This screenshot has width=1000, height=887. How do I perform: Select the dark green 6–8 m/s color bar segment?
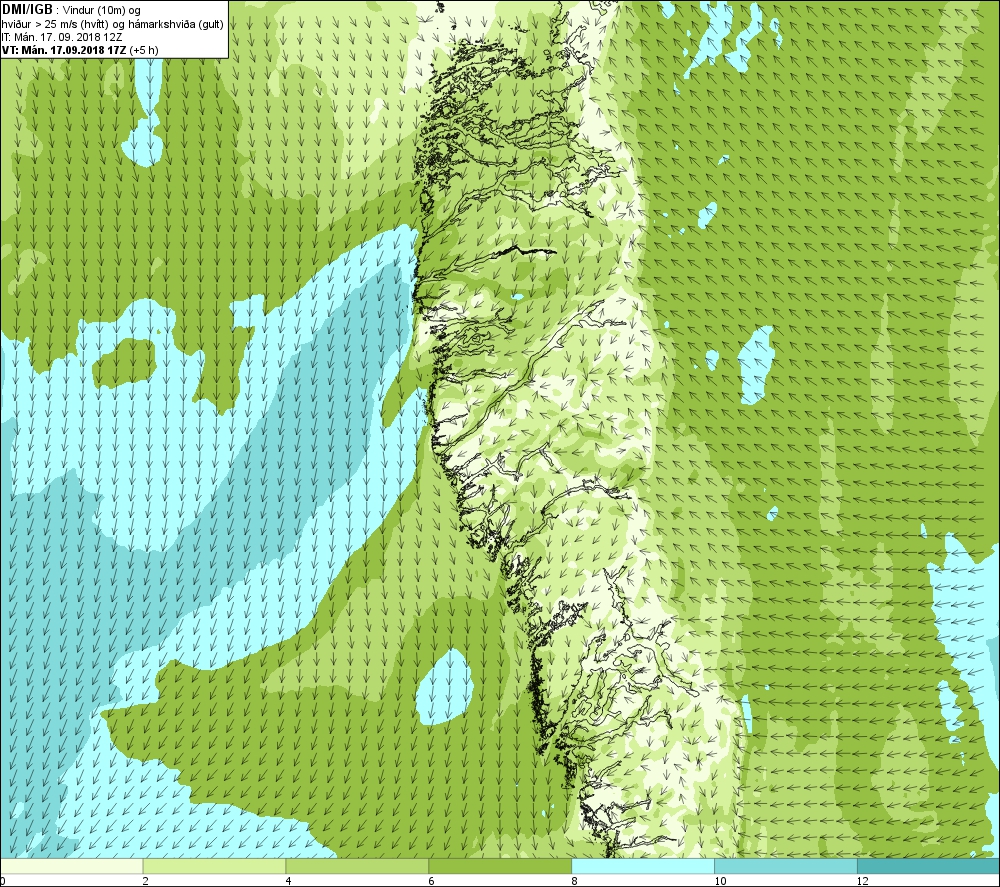(x=500, y=867)
